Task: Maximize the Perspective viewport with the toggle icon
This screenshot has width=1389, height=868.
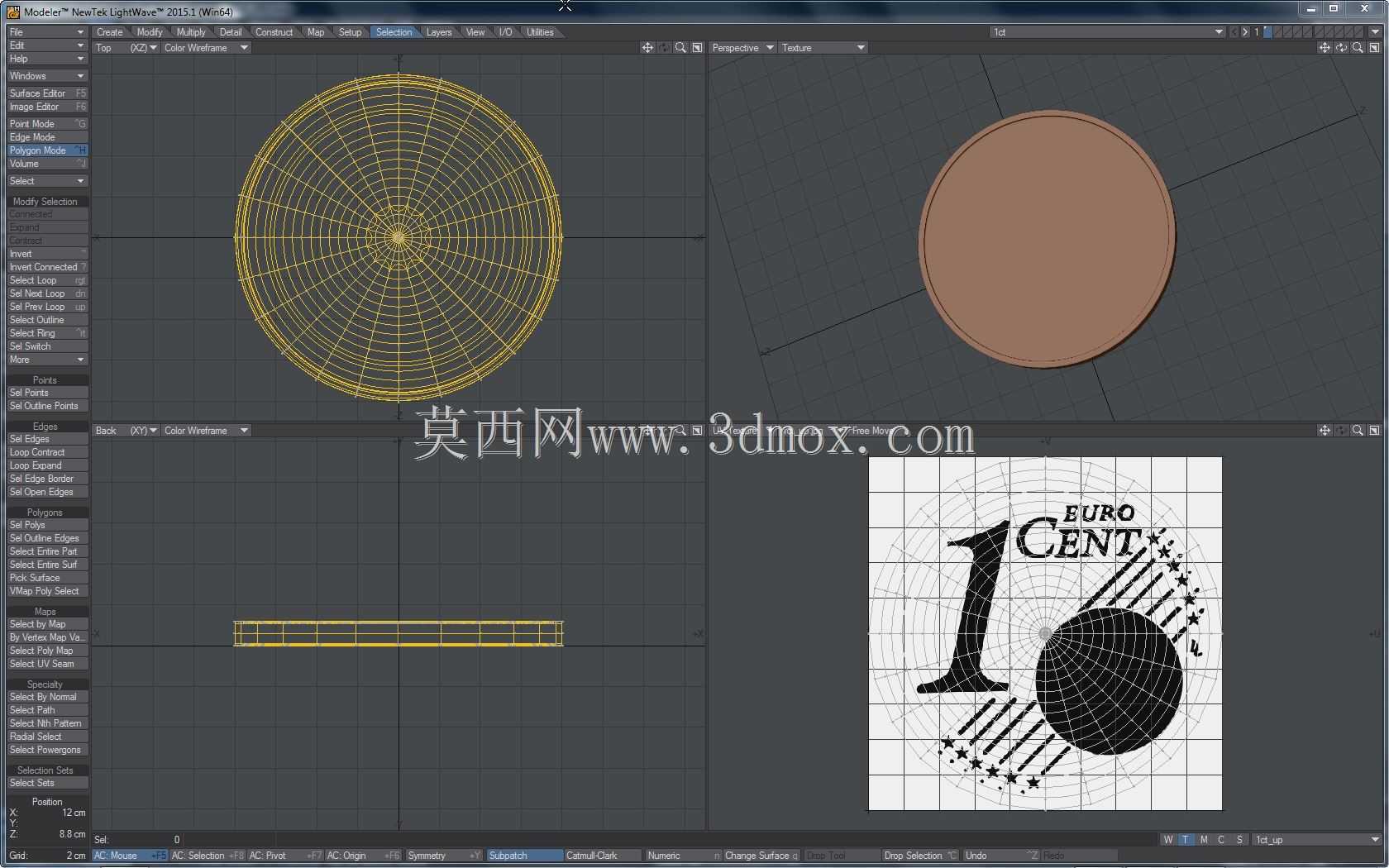Action: 1374,48
